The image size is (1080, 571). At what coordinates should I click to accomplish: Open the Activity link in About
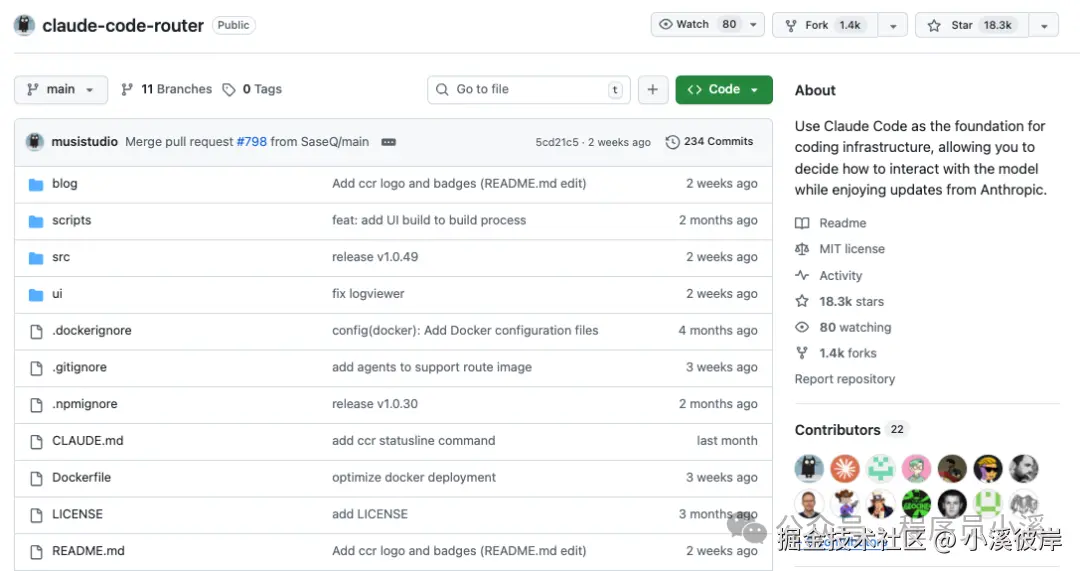coord(829,276)
